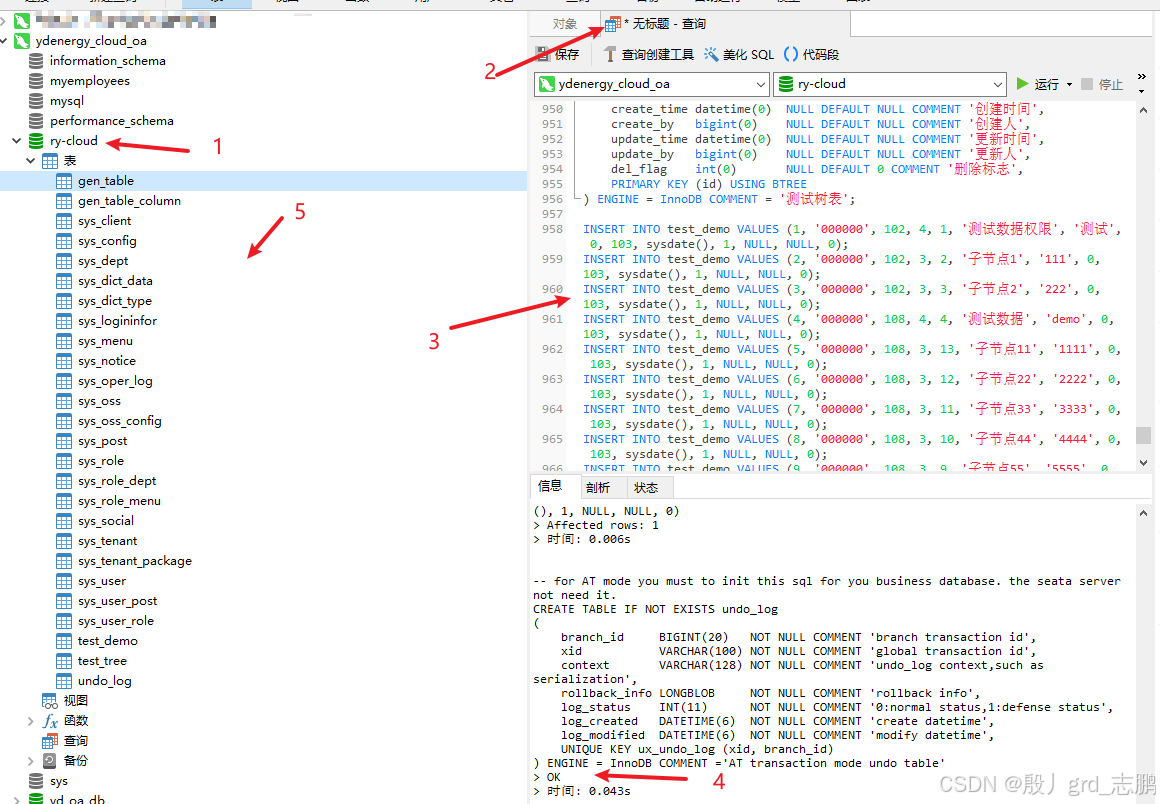Click the green ry-cloud database icon
Image resolution: width=1160 pixels, height=804 pixels.
36,141
